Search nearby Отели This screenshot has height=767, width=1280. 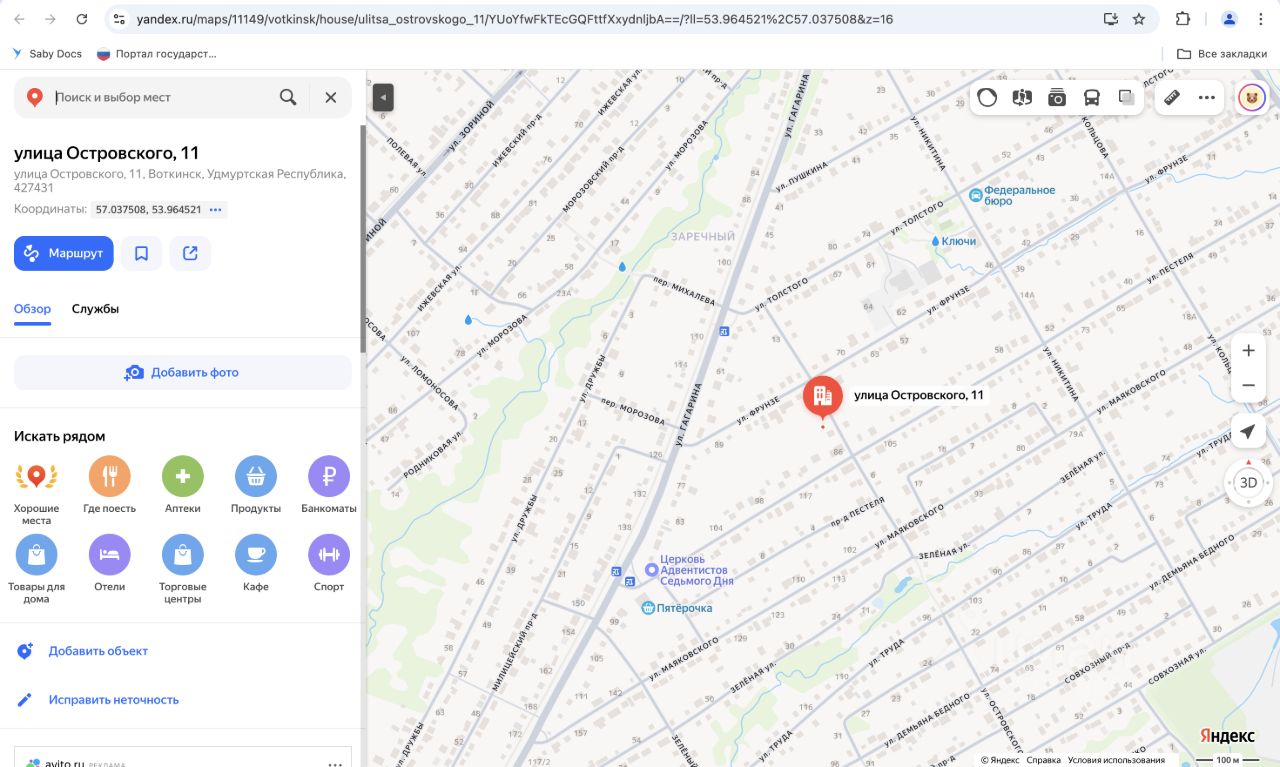pyautogui.click(x=110, y=564)
